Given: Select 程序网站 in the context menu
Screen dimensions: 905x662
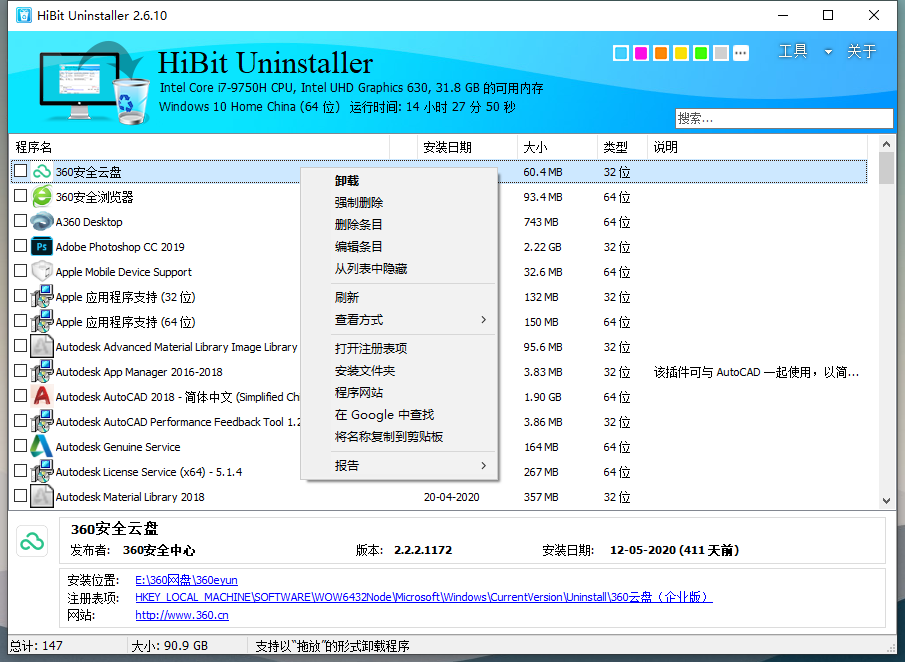Looking at the screenshot, I should 399,392.
